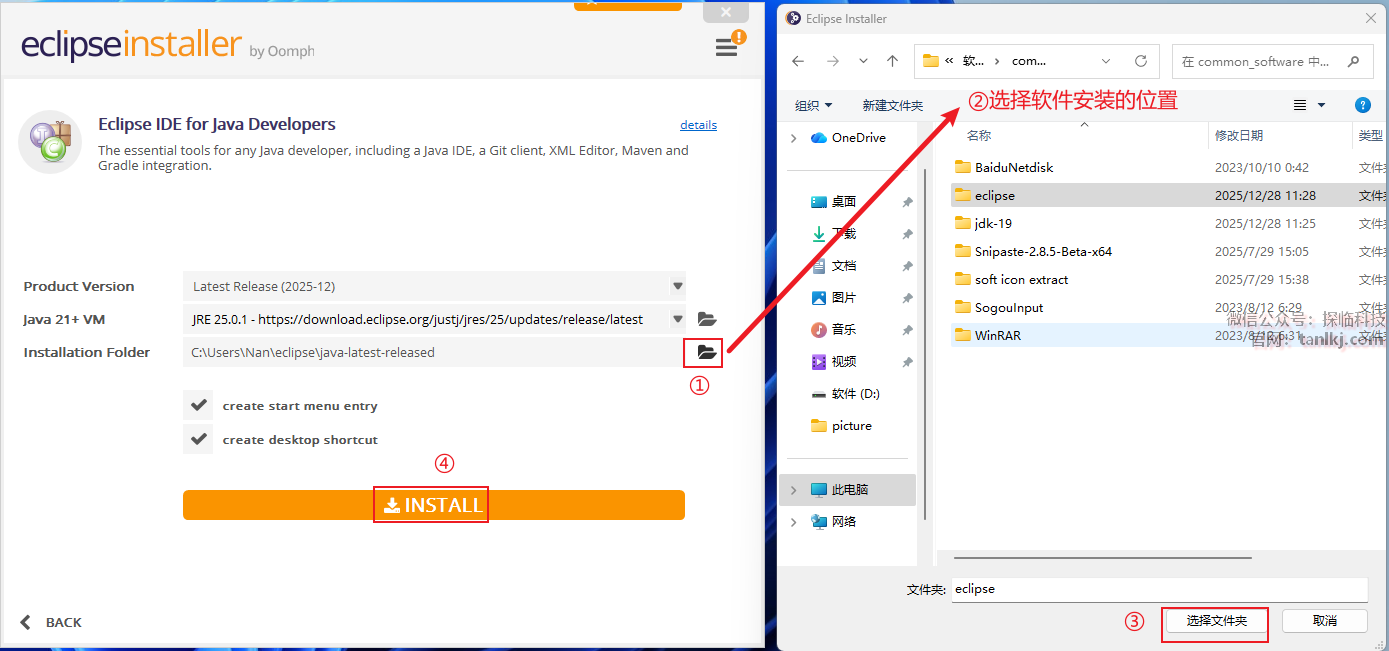Go up one folder level
1389x651 pixels.
coord(893,61)
